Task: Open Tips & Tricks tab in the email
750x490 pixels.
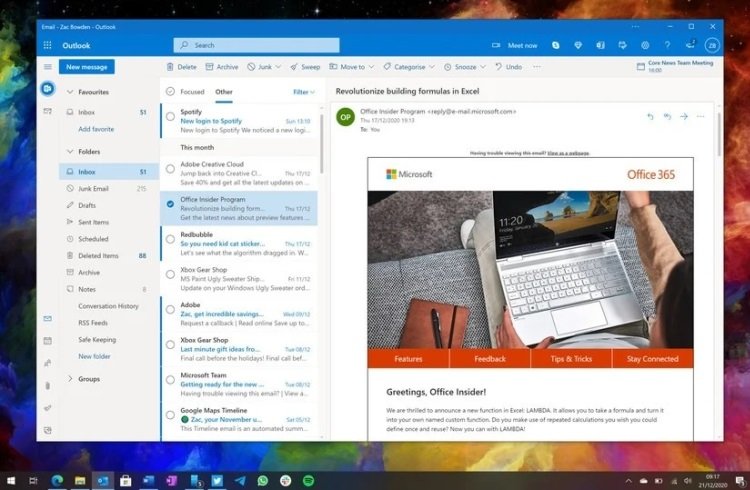Action: click(571, 358)
